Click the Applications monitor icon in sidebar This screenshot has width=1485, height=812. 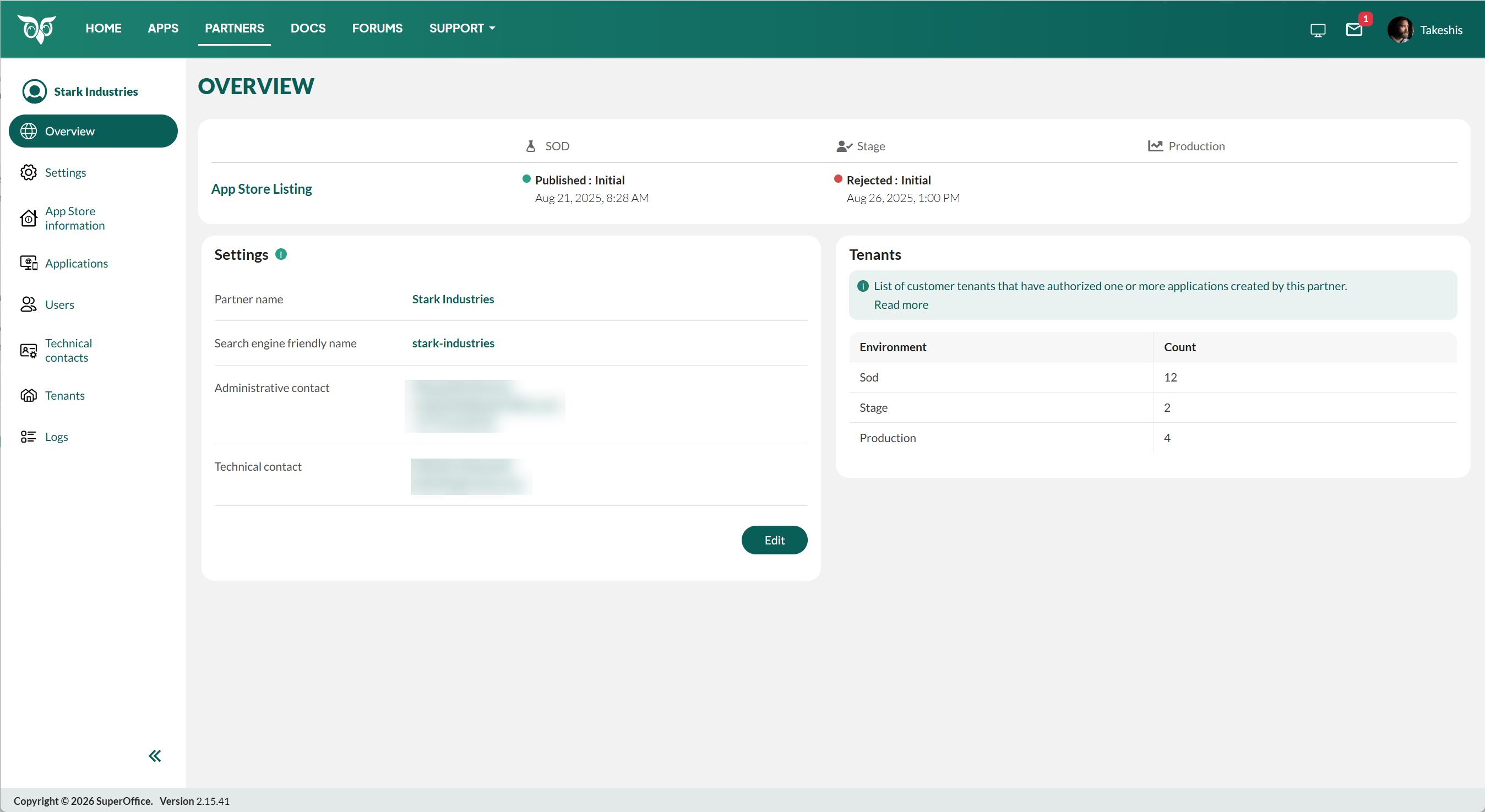28,263
